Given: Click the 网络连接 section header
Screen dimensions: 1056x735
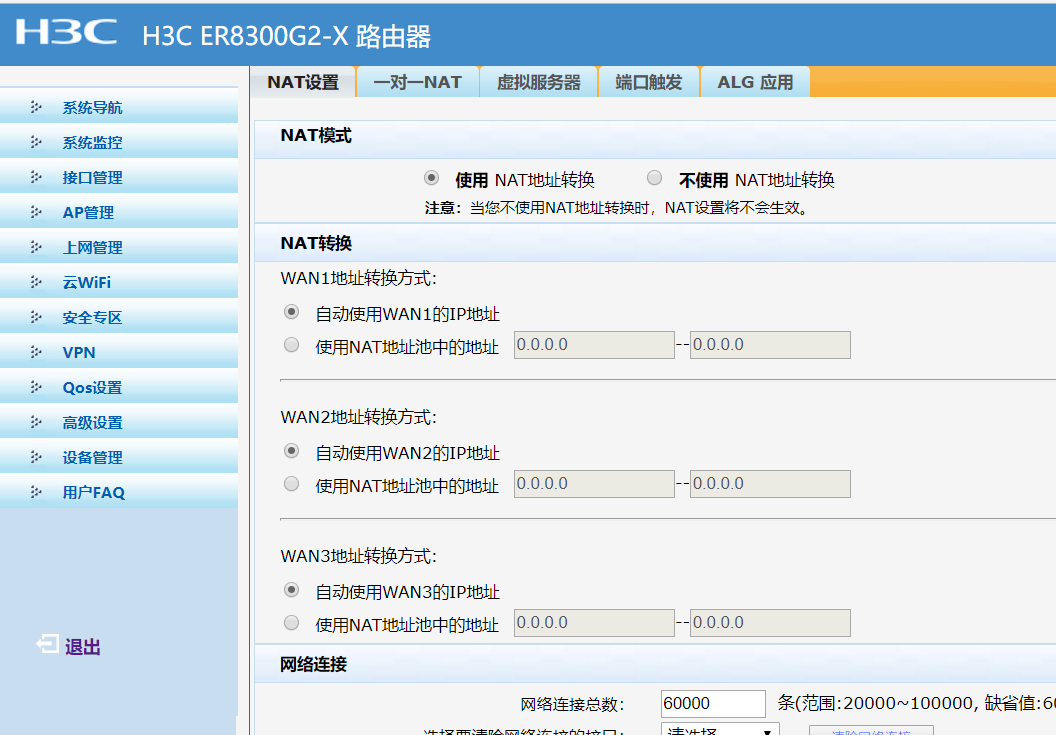Looking at the screenshot, I should (x=313, y=664).
